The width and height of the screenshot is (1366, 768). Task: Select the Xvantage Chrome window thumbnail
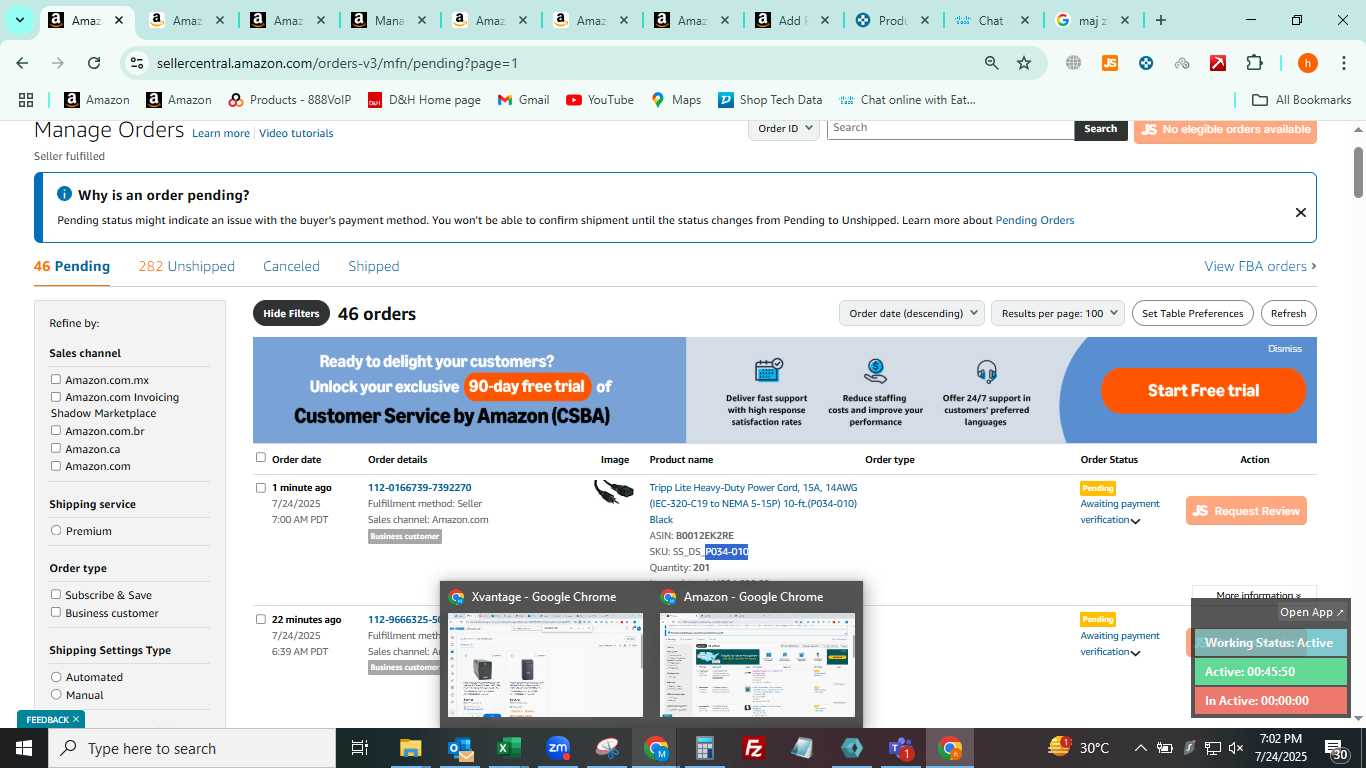[545, 652]
